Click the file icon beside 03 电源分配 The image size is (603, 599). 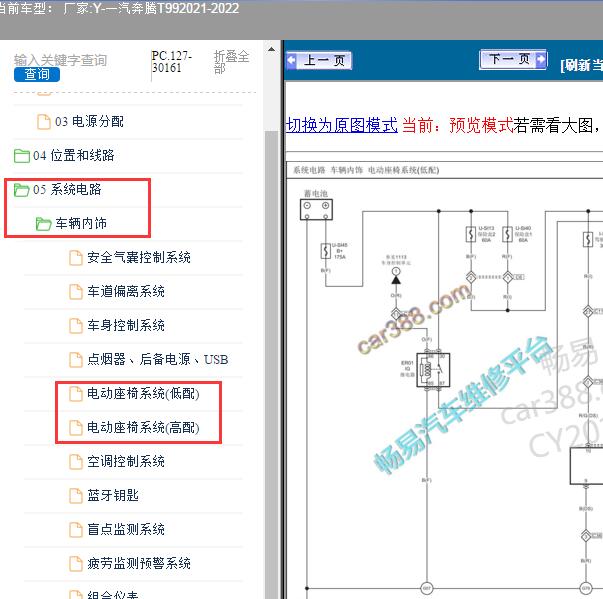pos(43,121)
